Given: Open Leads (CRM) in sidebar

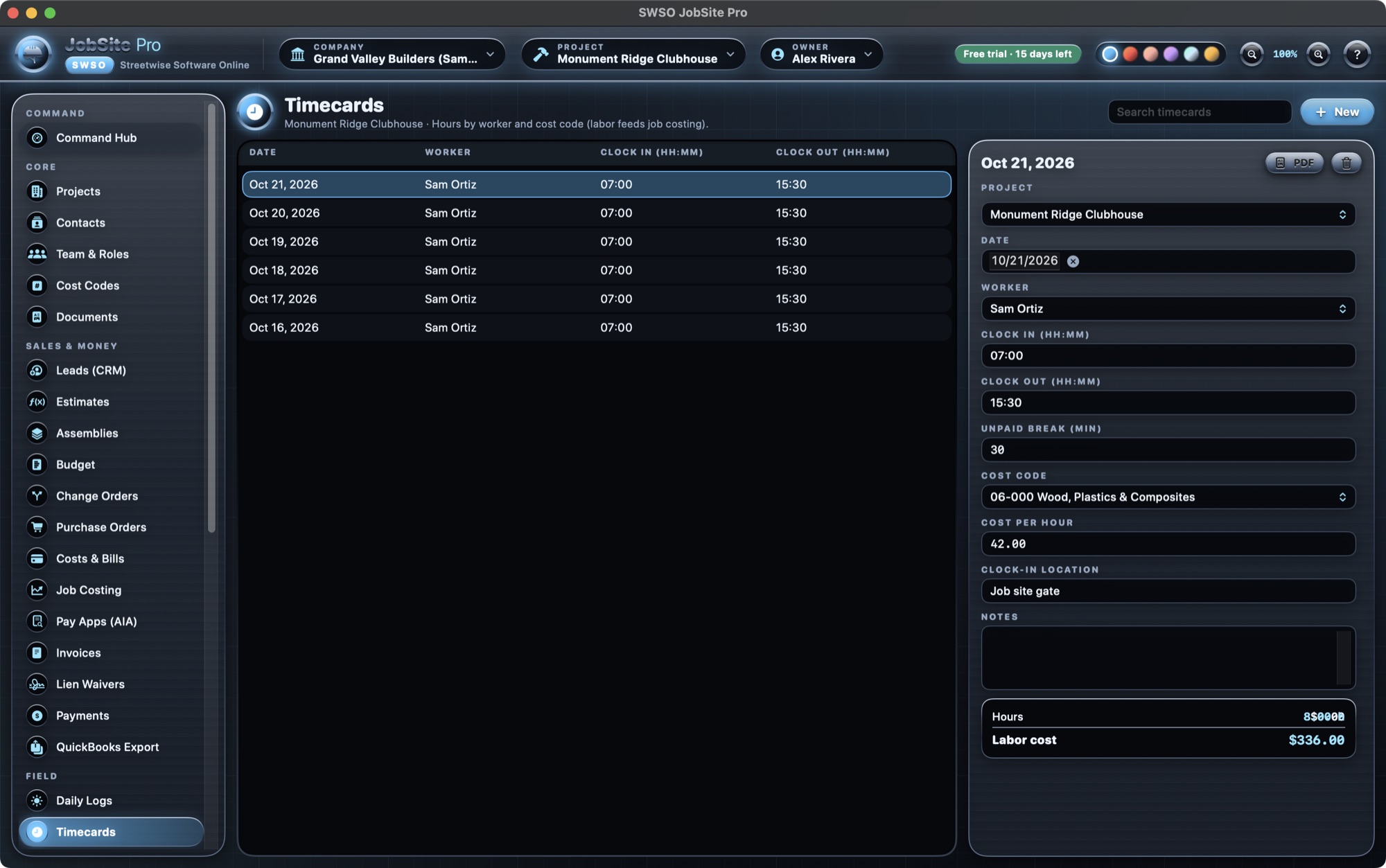Looking at the screenshot, I should (x=111, y=371).
